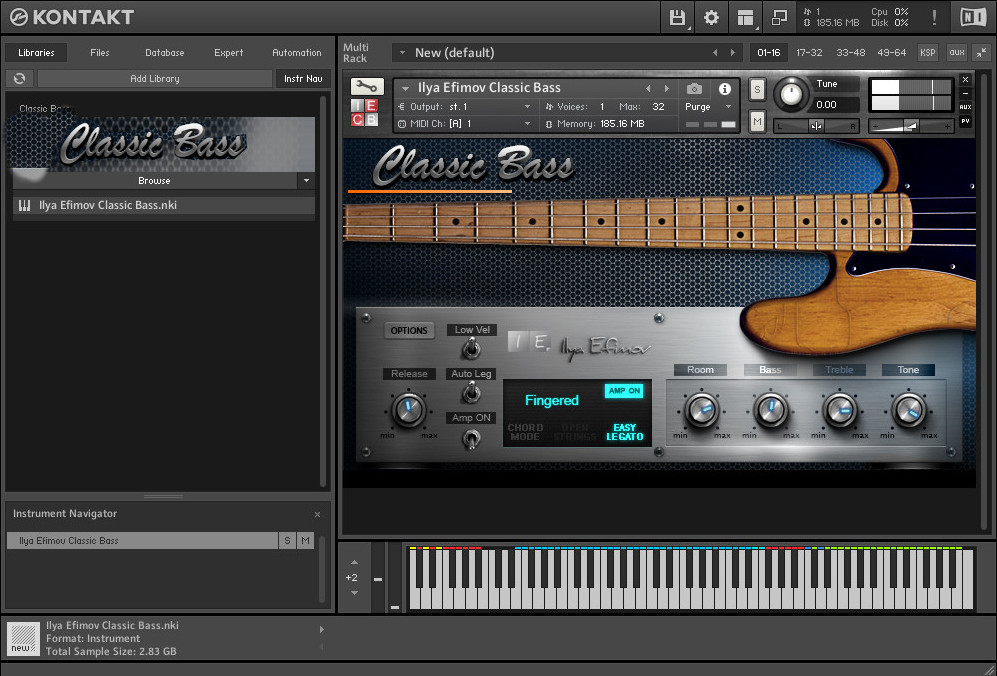Image resolution: width=997 pixels, height=676 pixels.
Task: Expand the info pane arrow
Action: pyautogui.click(x=321, y=630)
